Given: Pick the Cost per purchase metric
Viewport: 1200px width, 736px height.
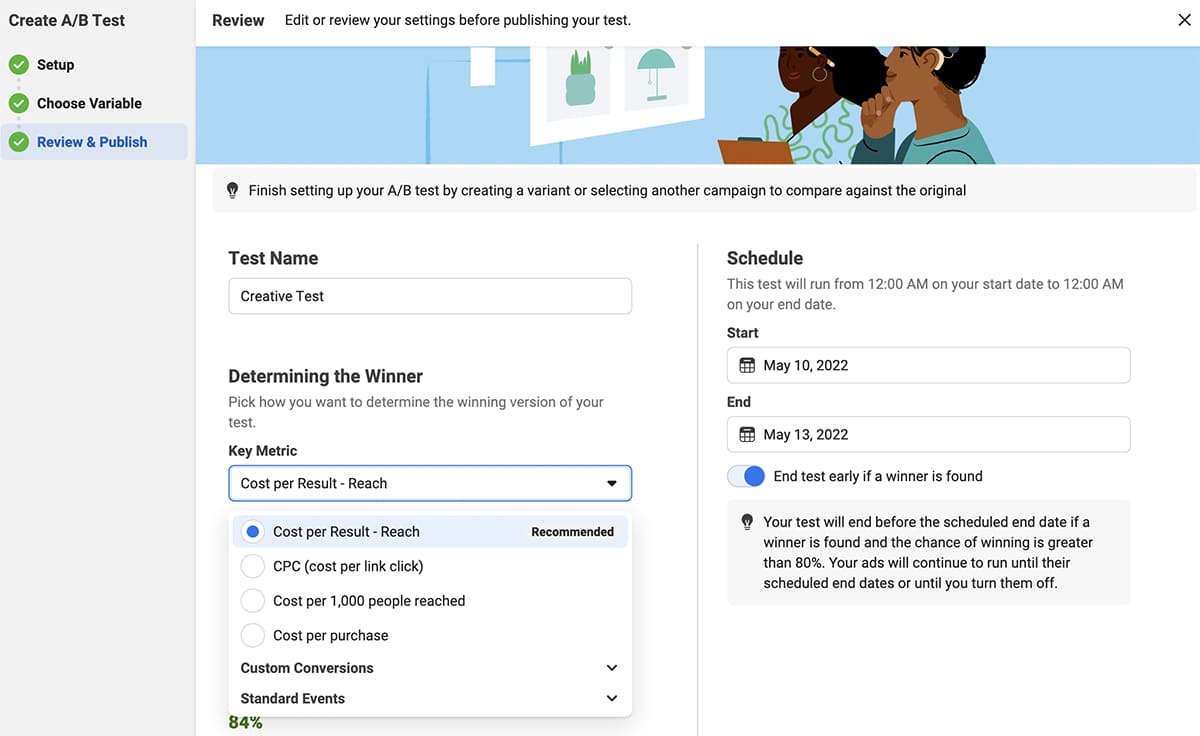Looking at the screenshot, I should pos(254,635).
